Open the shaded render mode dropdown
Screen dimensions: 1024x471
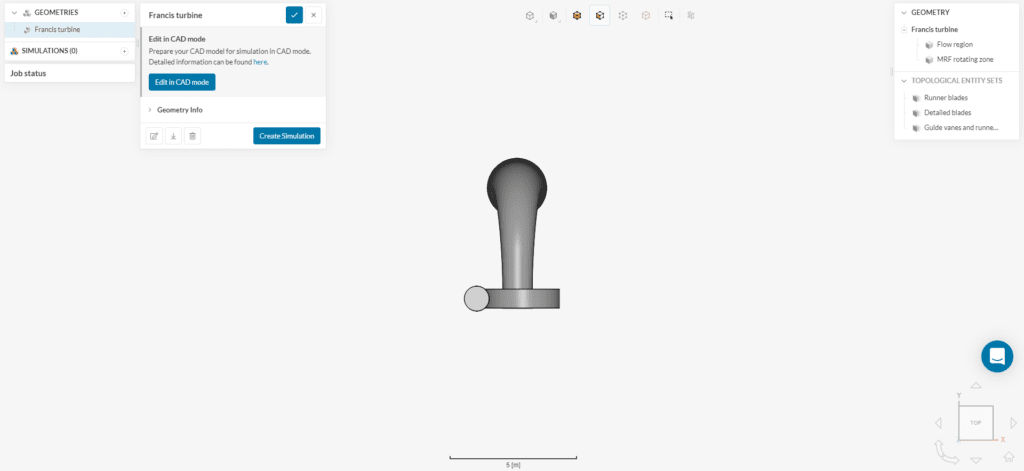(x=554, y=15)
